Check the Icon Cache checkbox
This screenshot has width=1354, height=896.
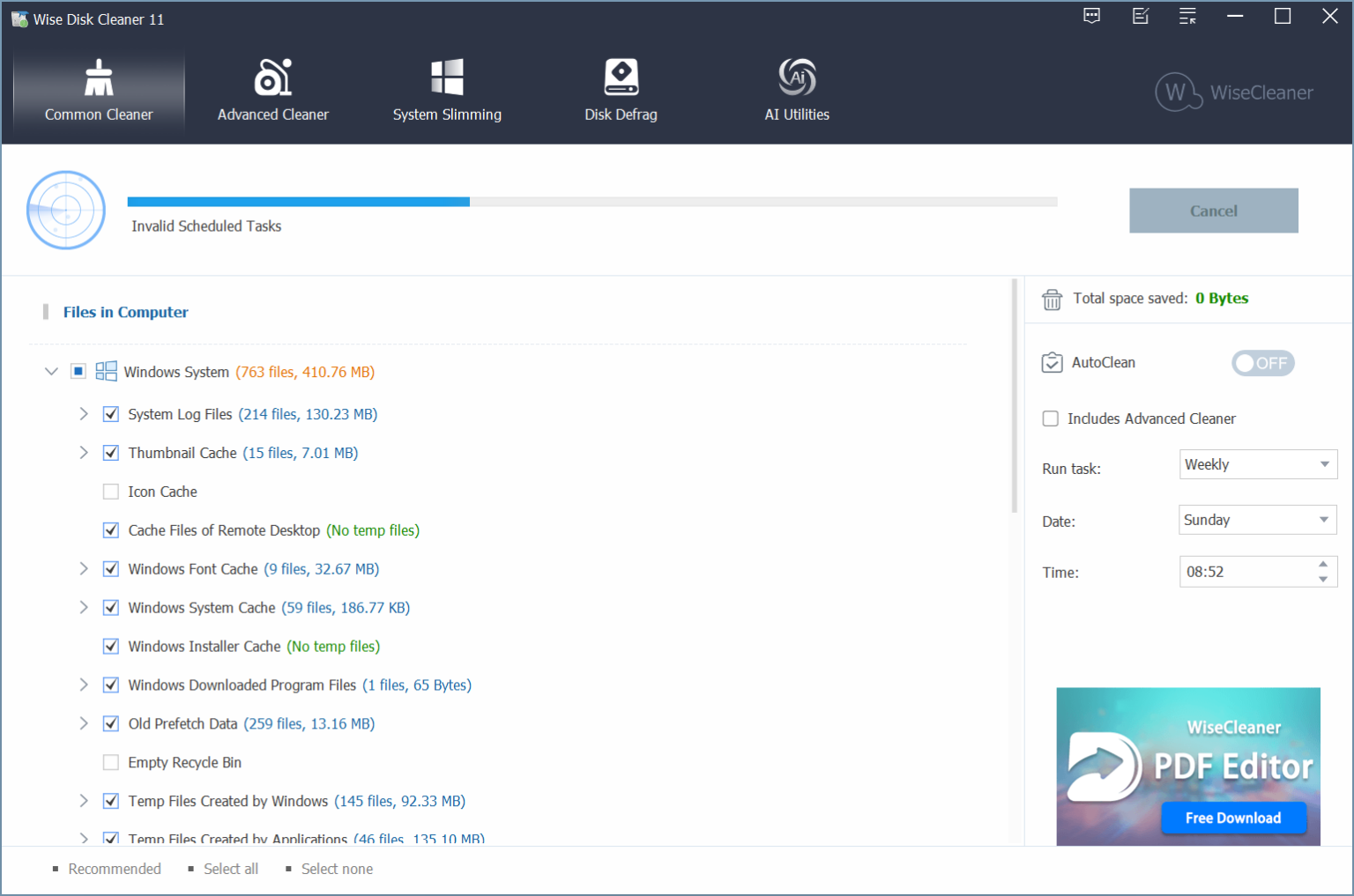[x=110, y=491]
